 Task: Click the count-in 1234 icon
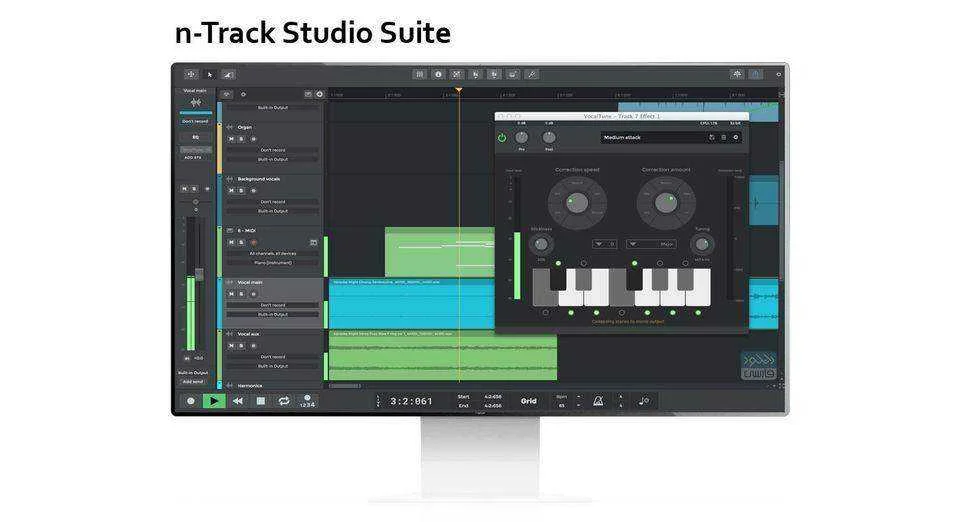click(307, 401)
